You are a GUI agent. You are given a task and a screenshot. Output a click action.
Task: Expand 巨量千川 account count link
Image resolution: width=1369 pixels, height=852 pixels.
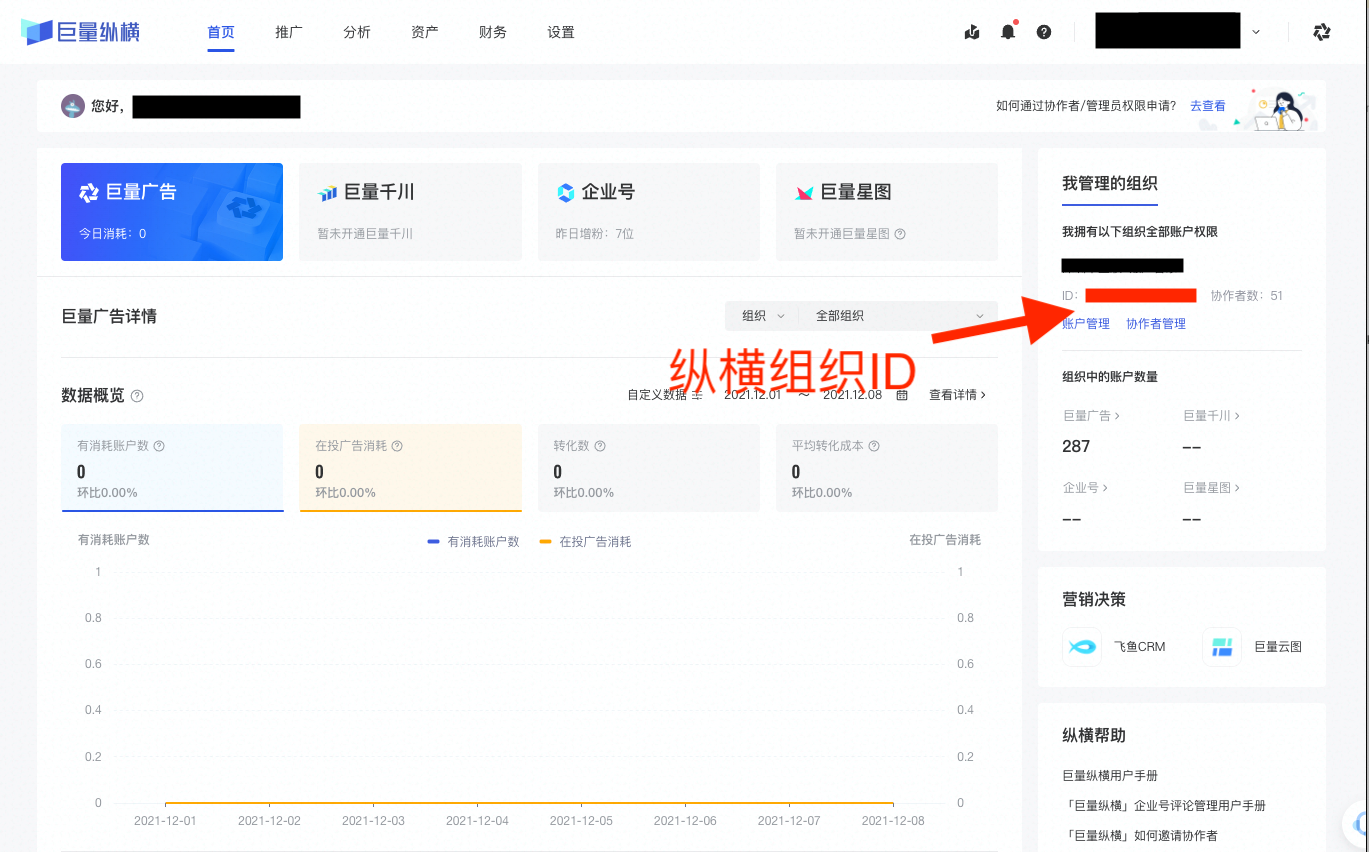click(1212, 415)
